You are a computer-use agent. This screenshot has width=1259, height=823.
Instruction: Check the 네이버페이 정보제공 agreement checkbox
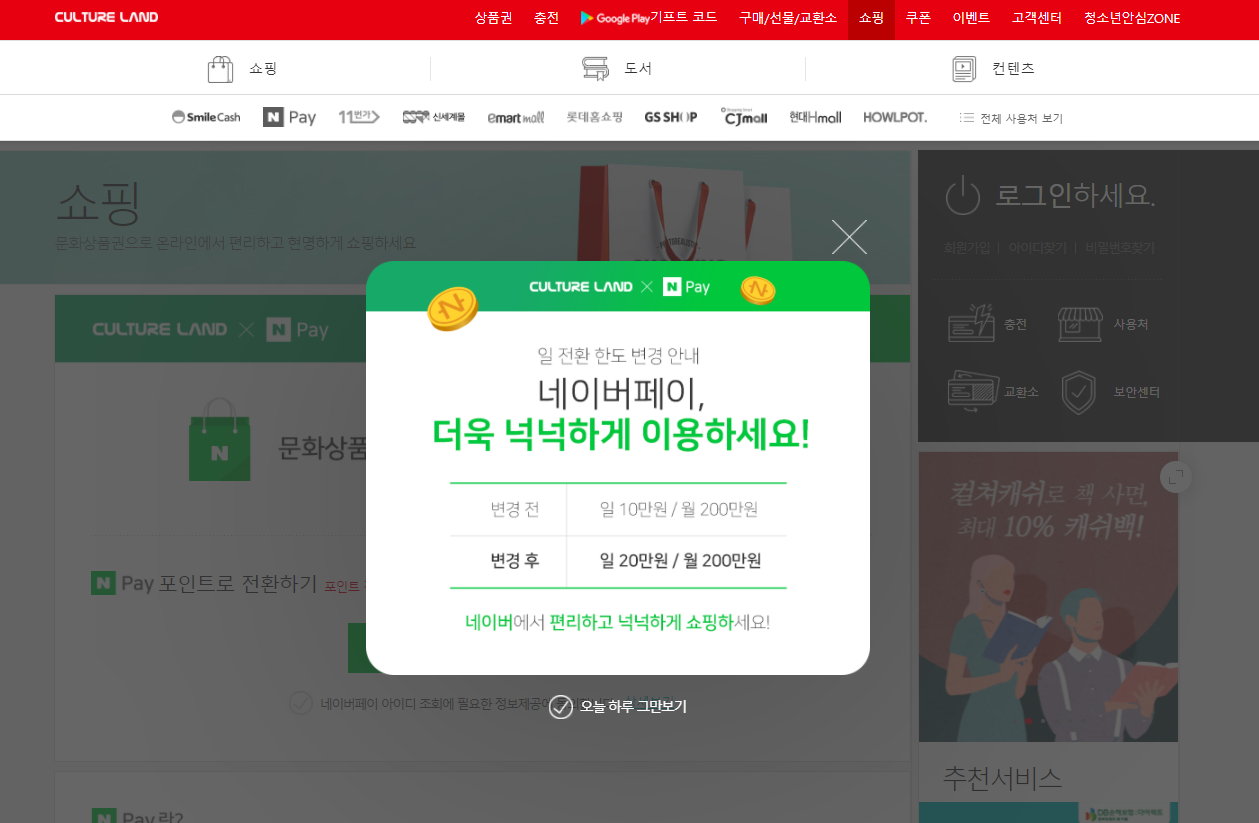point(301,703)
